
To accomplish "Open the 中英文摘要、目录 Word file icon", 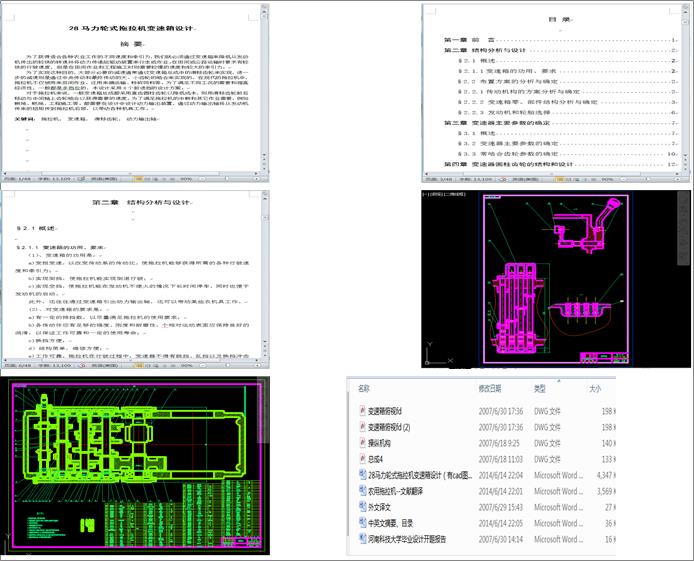I will (363, 523).
